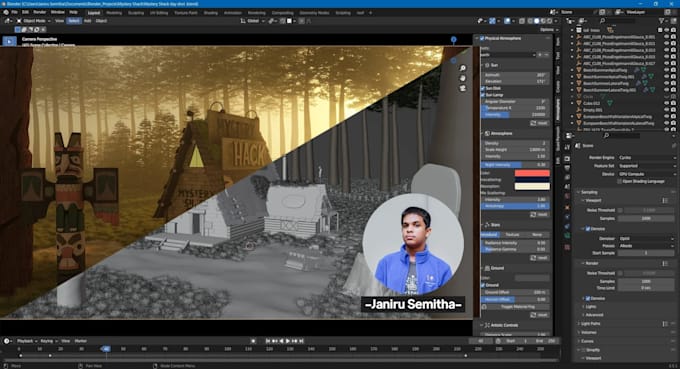
Task: Toggle camera view gizmo icon
Action: click(463, 88)
